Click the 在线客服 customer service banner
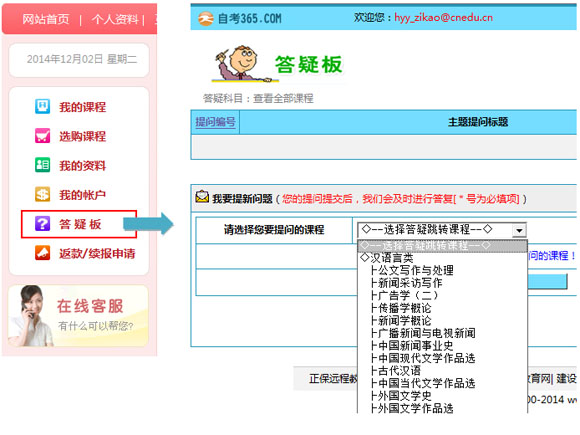The image size is (580, 435). [78, 316]
